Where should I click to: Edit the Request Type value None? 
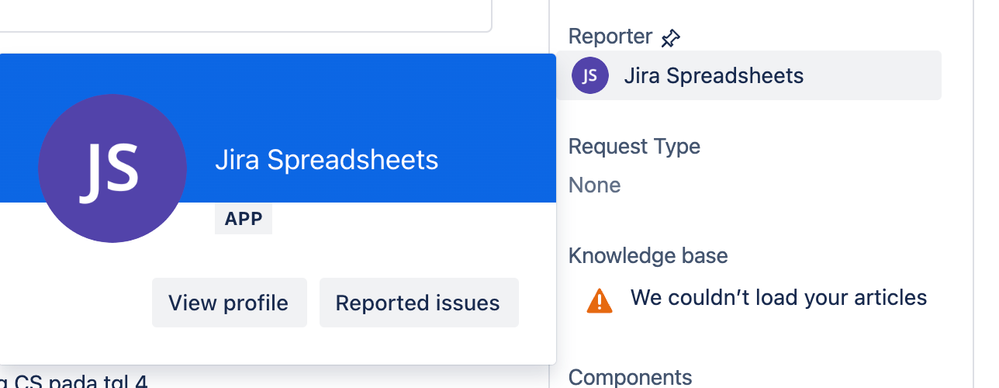pyautogui.click(x=594, y=185)
